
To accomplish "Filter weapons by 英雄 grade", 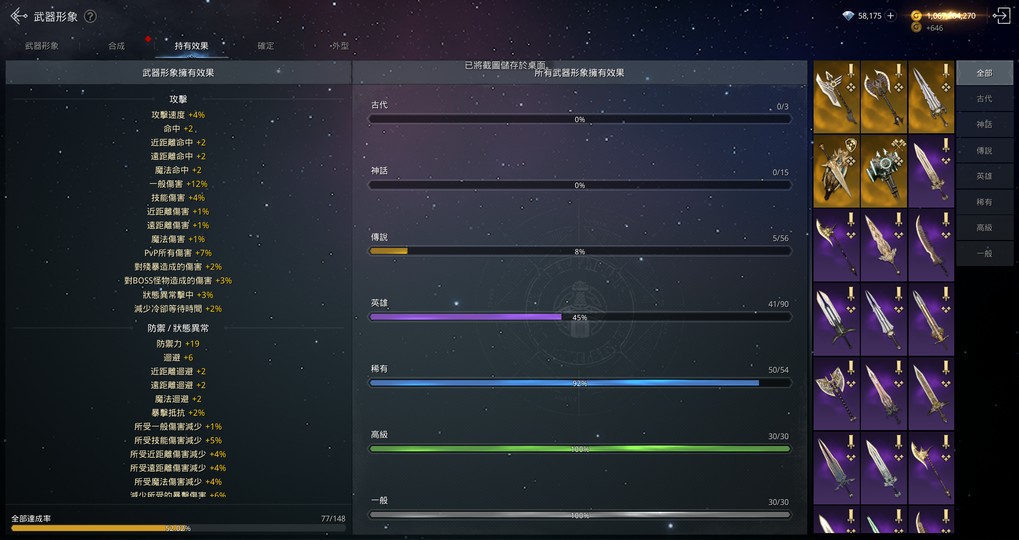I will coord(984,176).
